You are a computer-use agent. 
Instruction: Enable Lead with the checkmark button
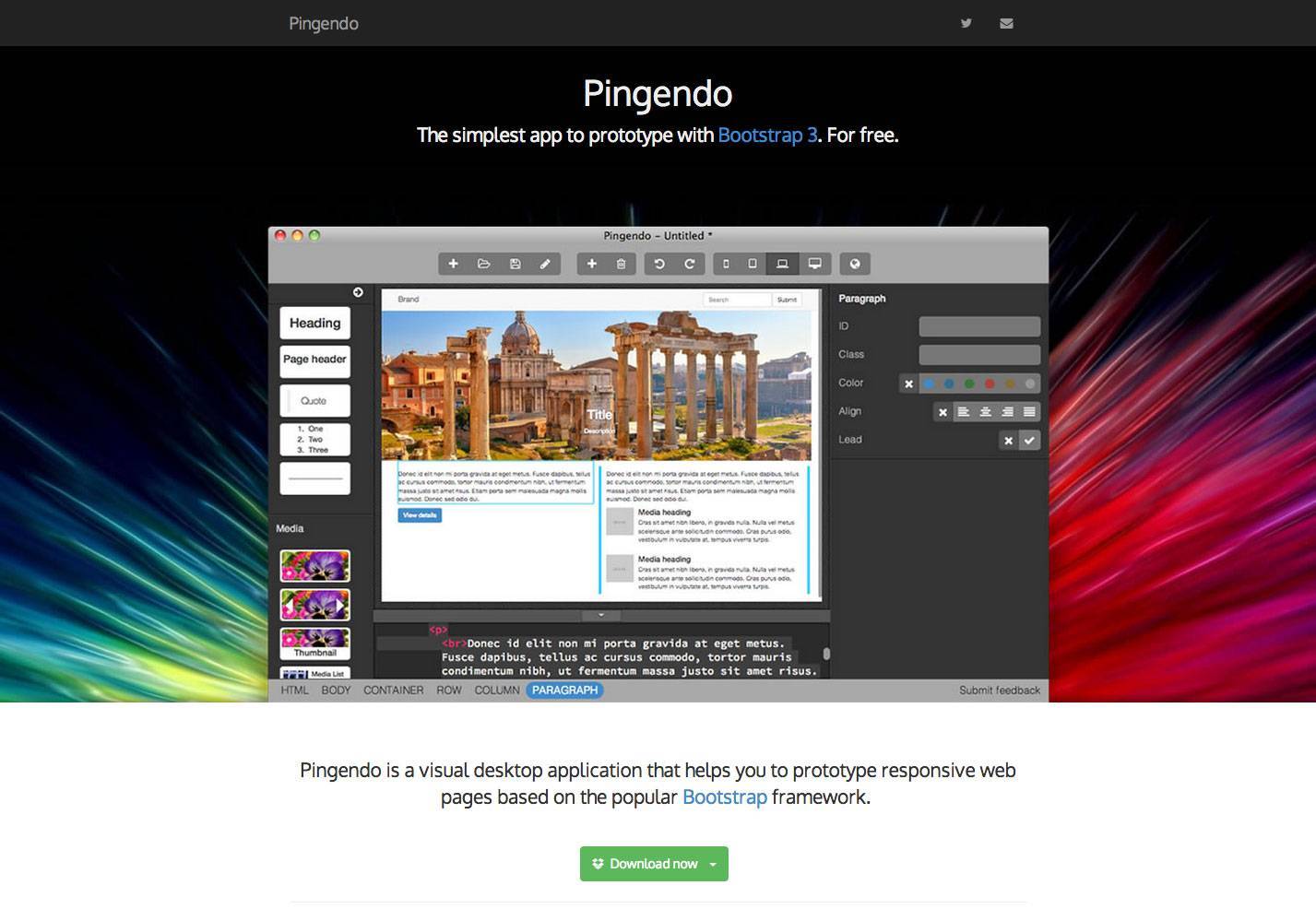[x=1029, y=440]
